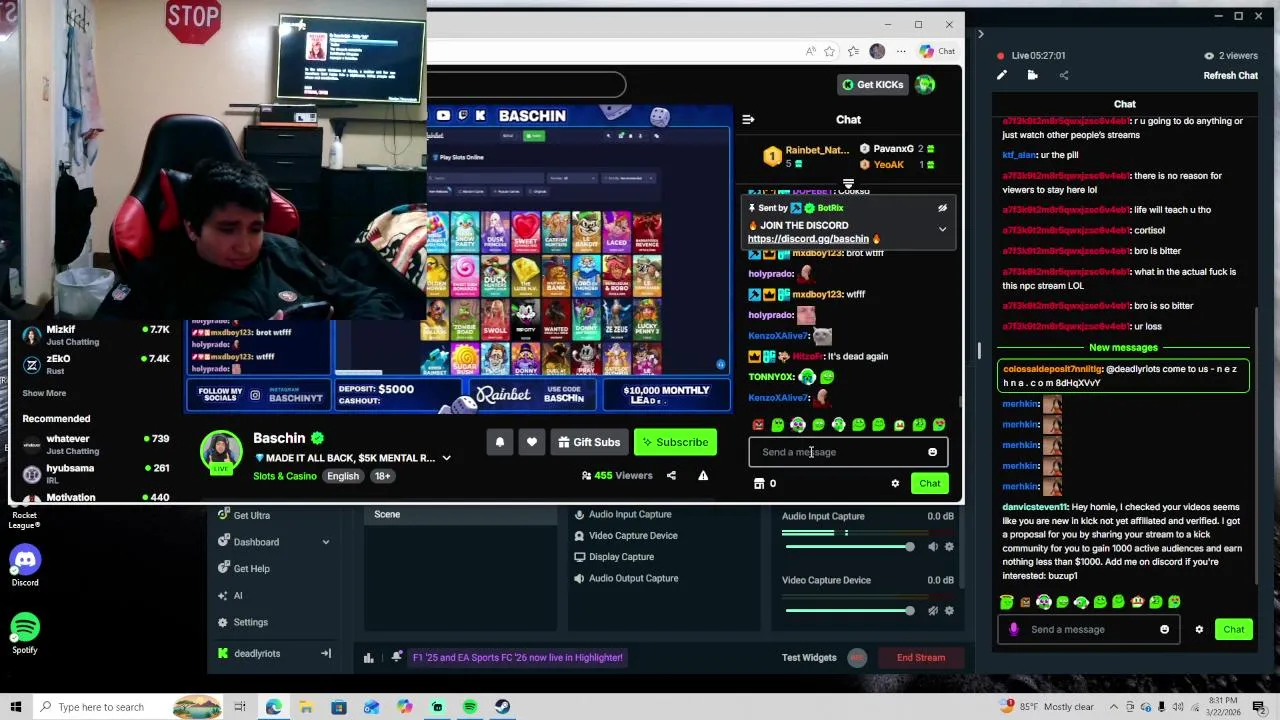Screen dimensions: 1280x720
Task: Click the green Subscribe button
Action: pyautogui.click(x=675, y=442)
